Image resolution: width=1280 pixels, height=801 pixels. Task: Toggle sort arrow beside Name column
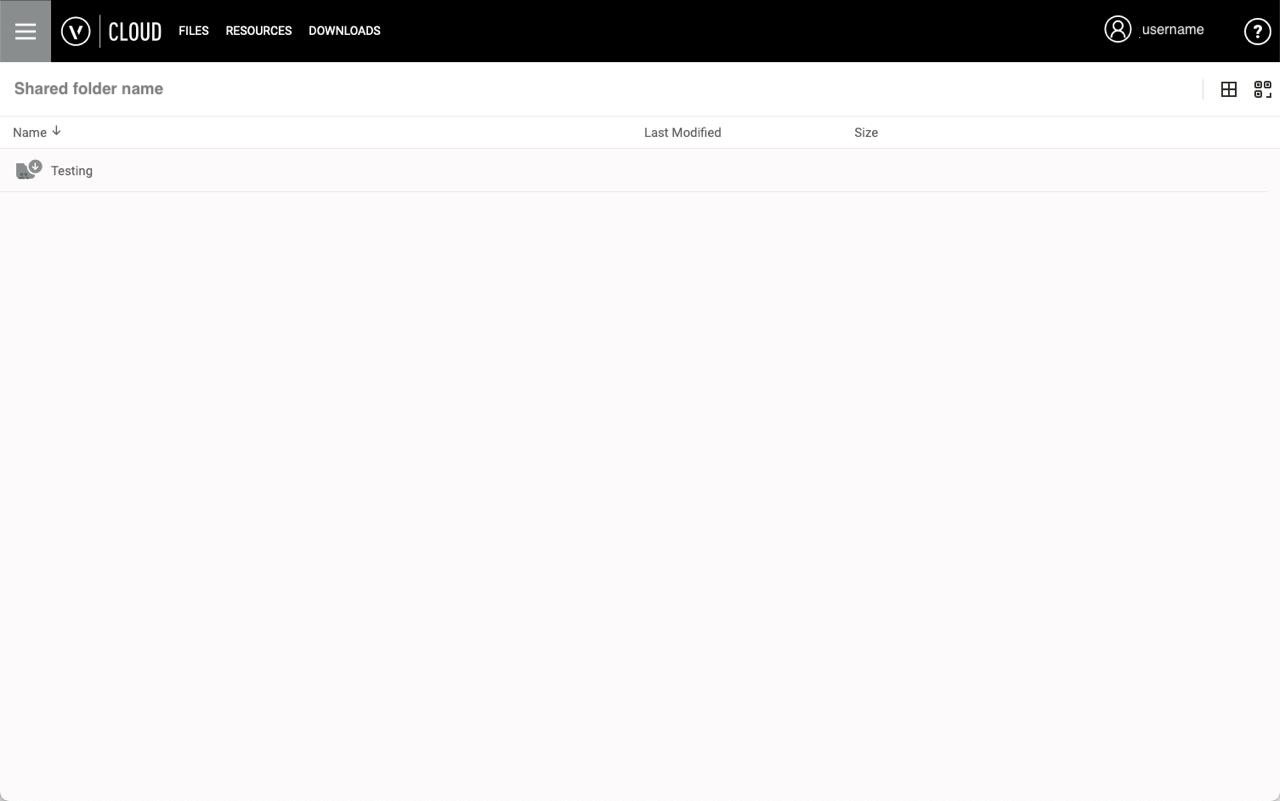click(57, 131)
